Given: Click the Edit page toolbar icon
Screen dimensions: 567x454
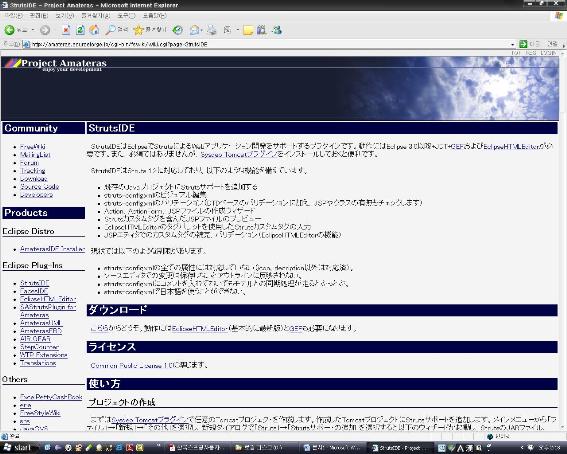Looking at the screenshot, I should pyautogui.click(x=227, y=30).
